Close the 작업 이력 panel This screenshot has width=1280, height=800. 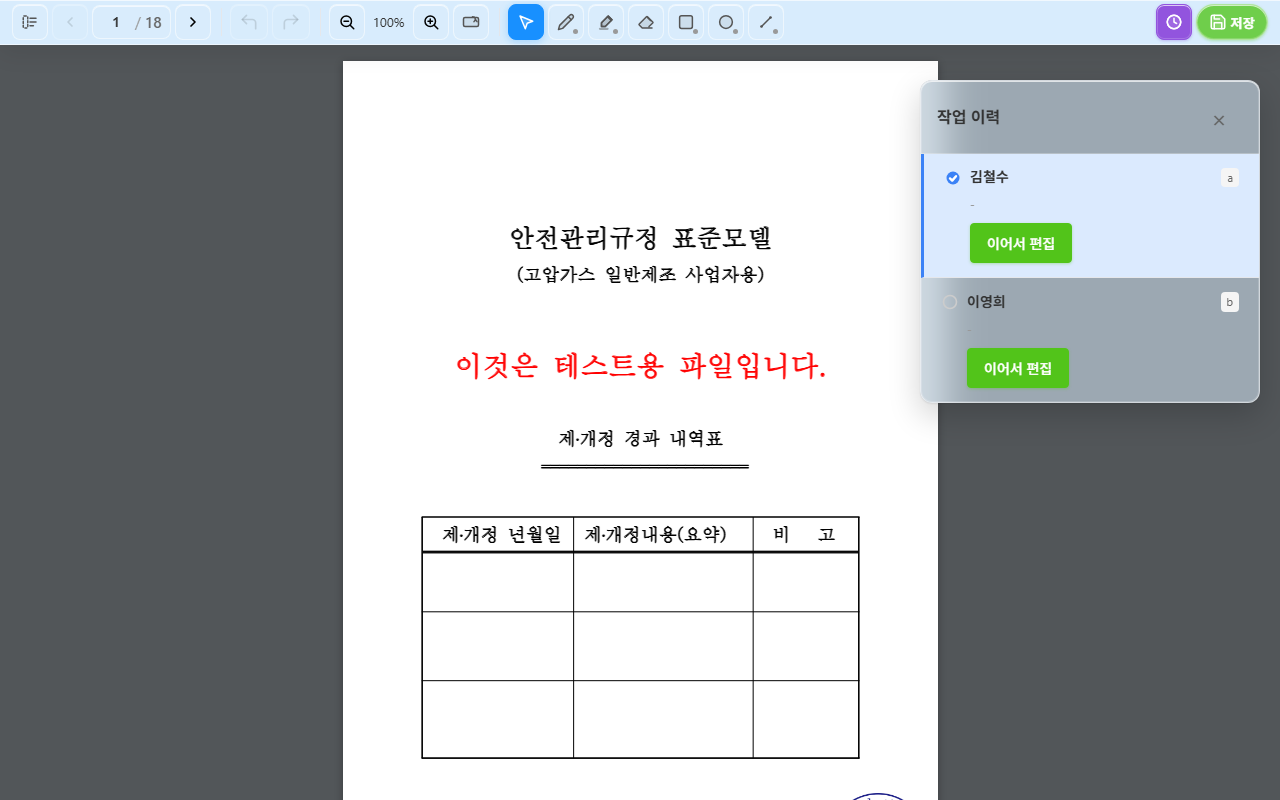tap(1219, 121)
